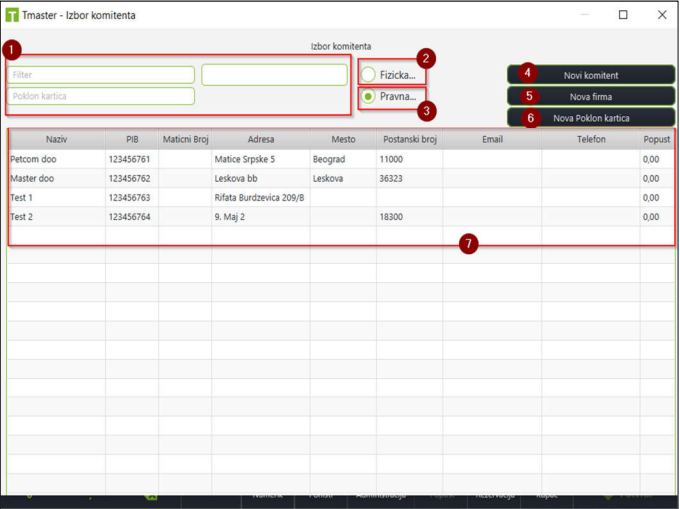Maximize the Izbor komitenta window
680x509 pixels.
(x=623, y=15)
